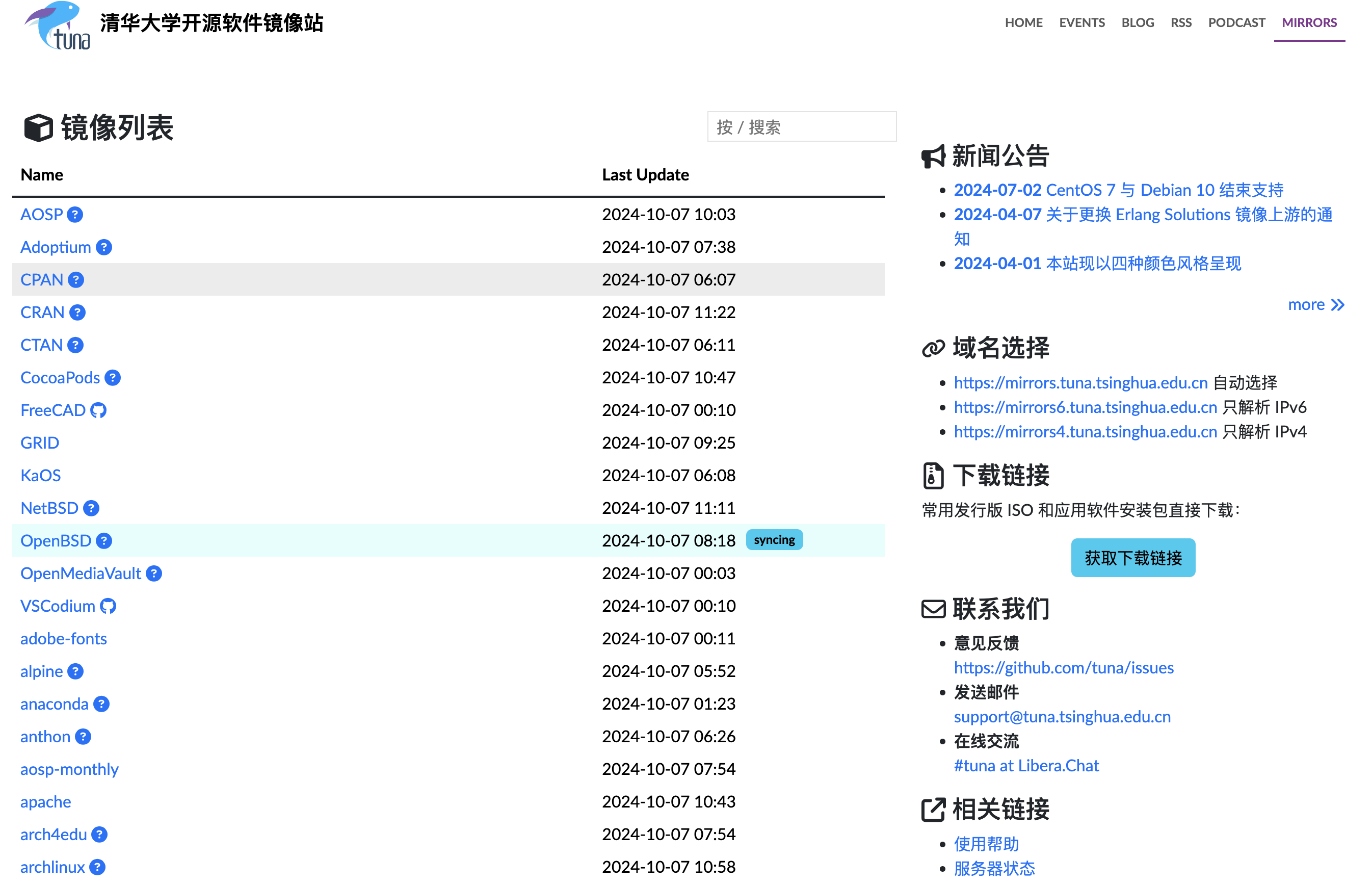Open the CRAN mirror link
This screenshot has height=885, width=1372.
42,313
